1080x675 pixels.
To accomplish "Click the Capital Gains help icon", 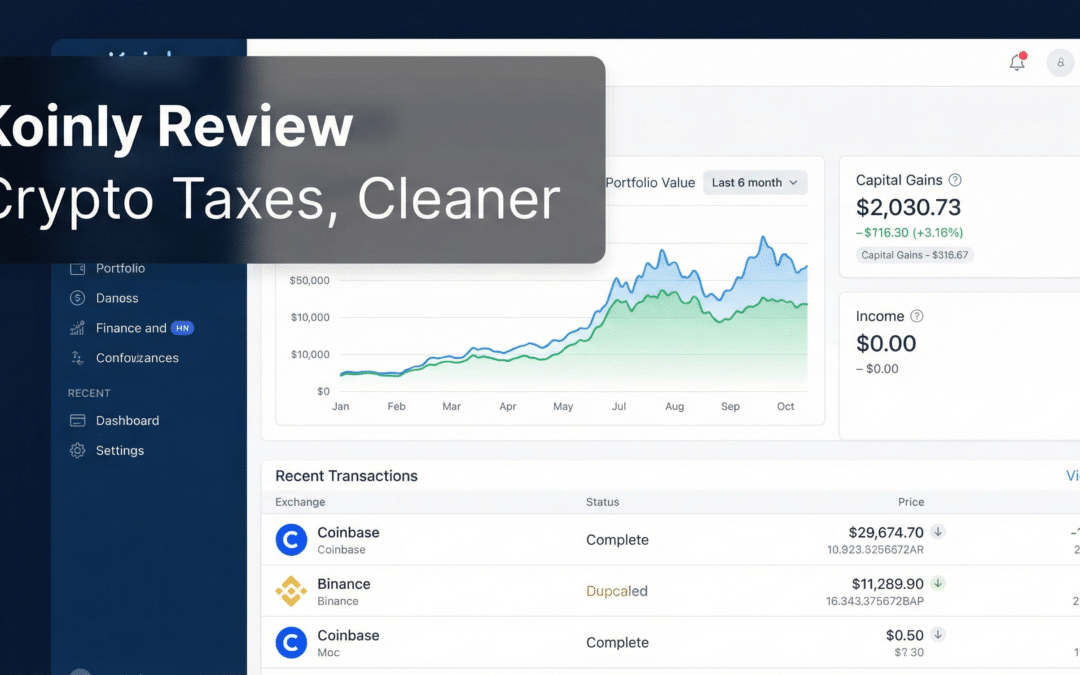I will point(955,180).
